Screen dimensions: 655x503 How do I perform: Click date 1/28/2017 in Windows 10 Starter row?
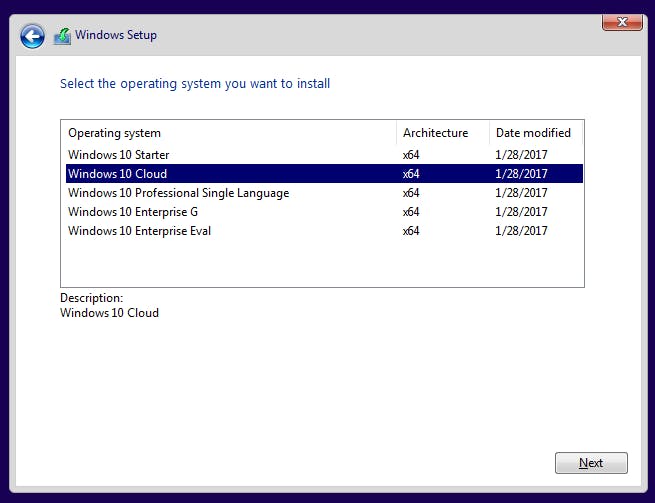pos(521,155)
